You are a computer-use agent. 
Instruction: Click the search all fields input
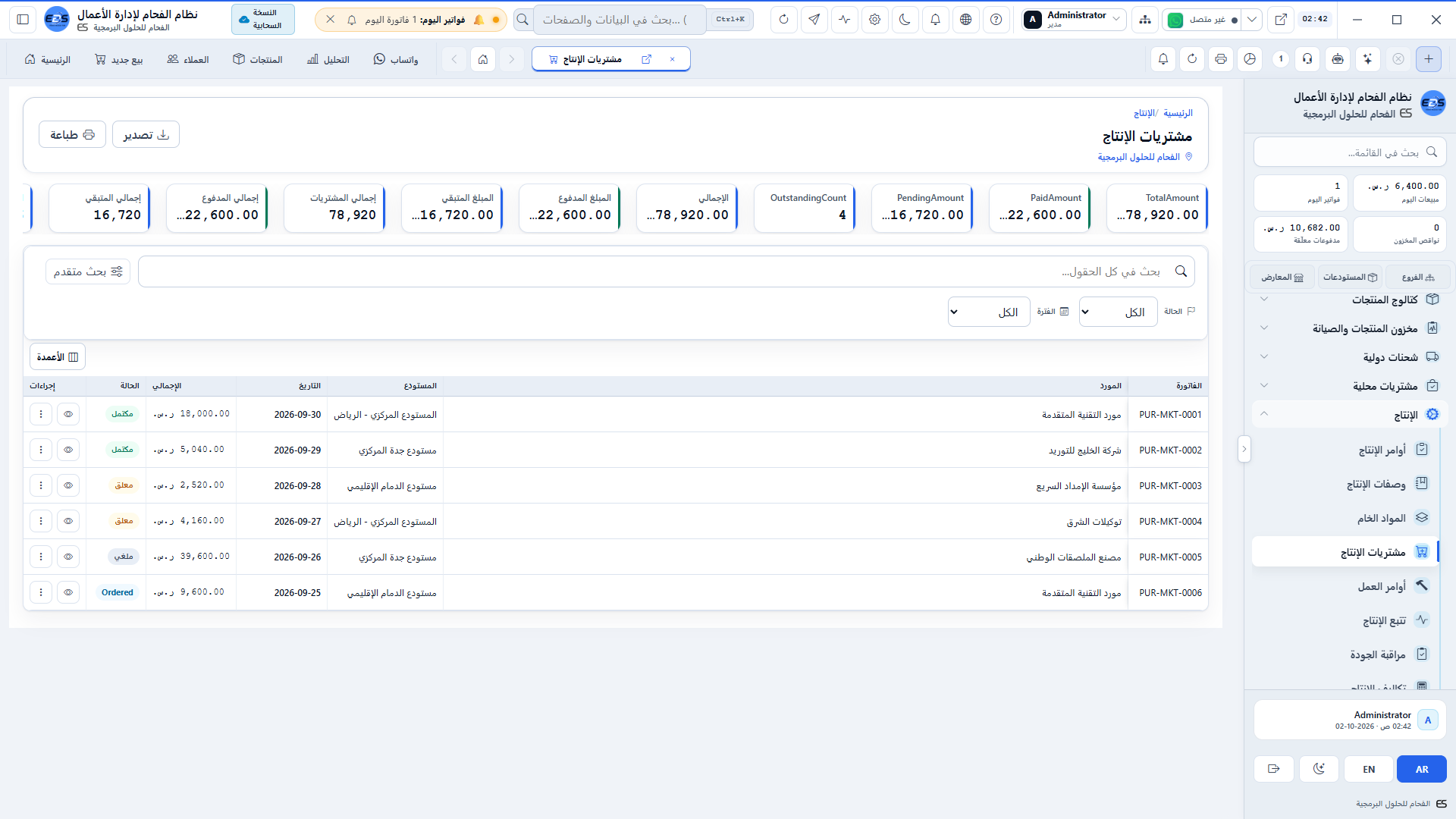coord(666,271)
